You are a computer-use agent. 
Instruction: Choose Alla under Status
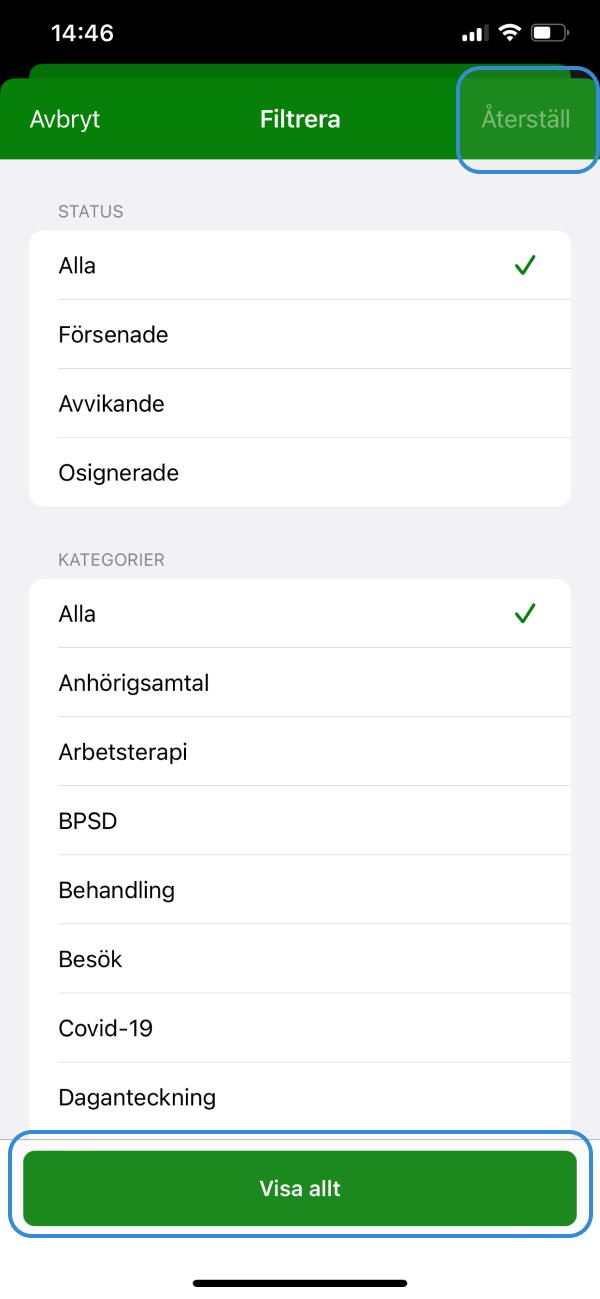tap(300, 266)
